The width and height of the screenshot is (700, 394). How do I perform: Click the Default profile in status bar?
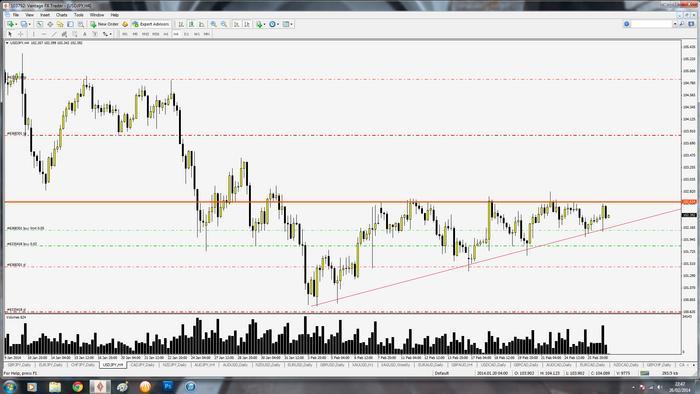[x=442, y=373]
